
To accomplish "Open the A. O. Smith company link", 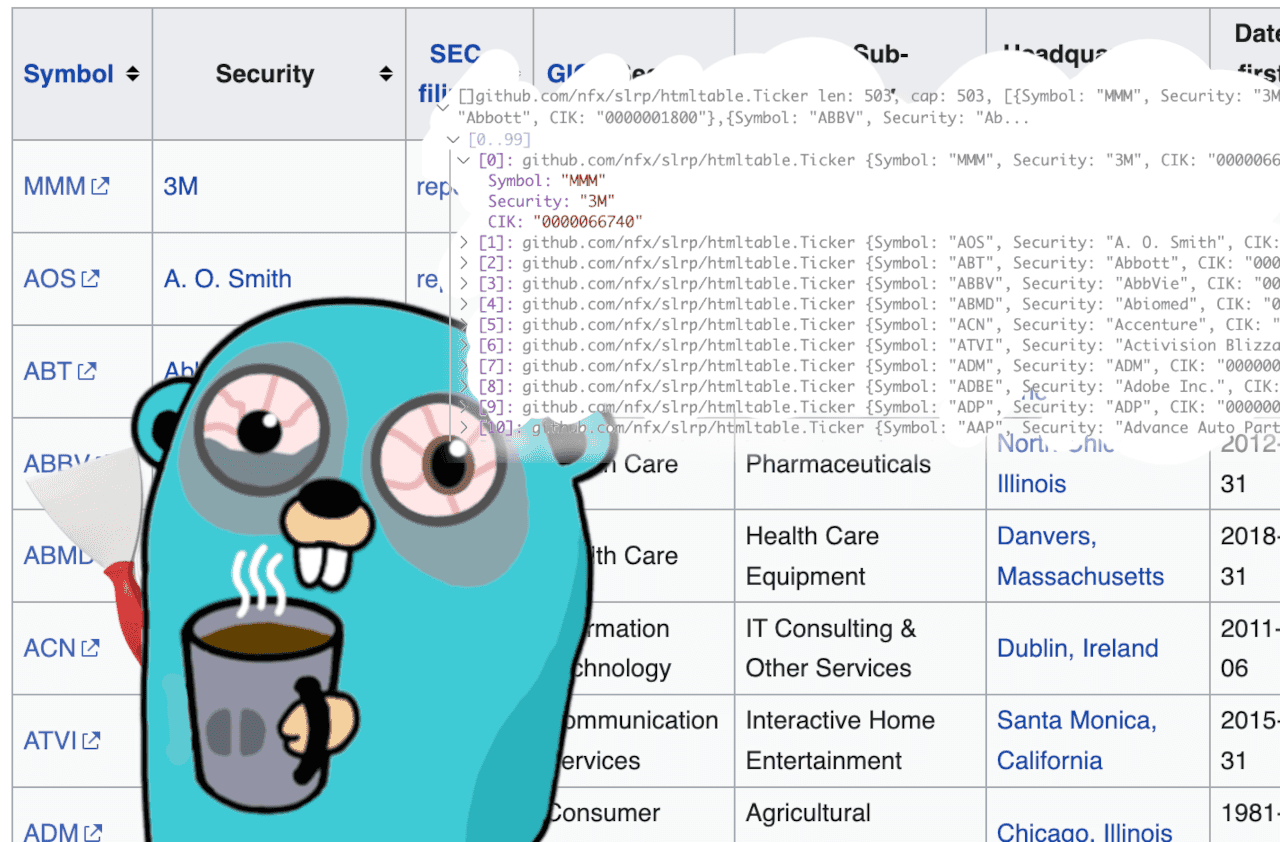I will tap(228, 279).
